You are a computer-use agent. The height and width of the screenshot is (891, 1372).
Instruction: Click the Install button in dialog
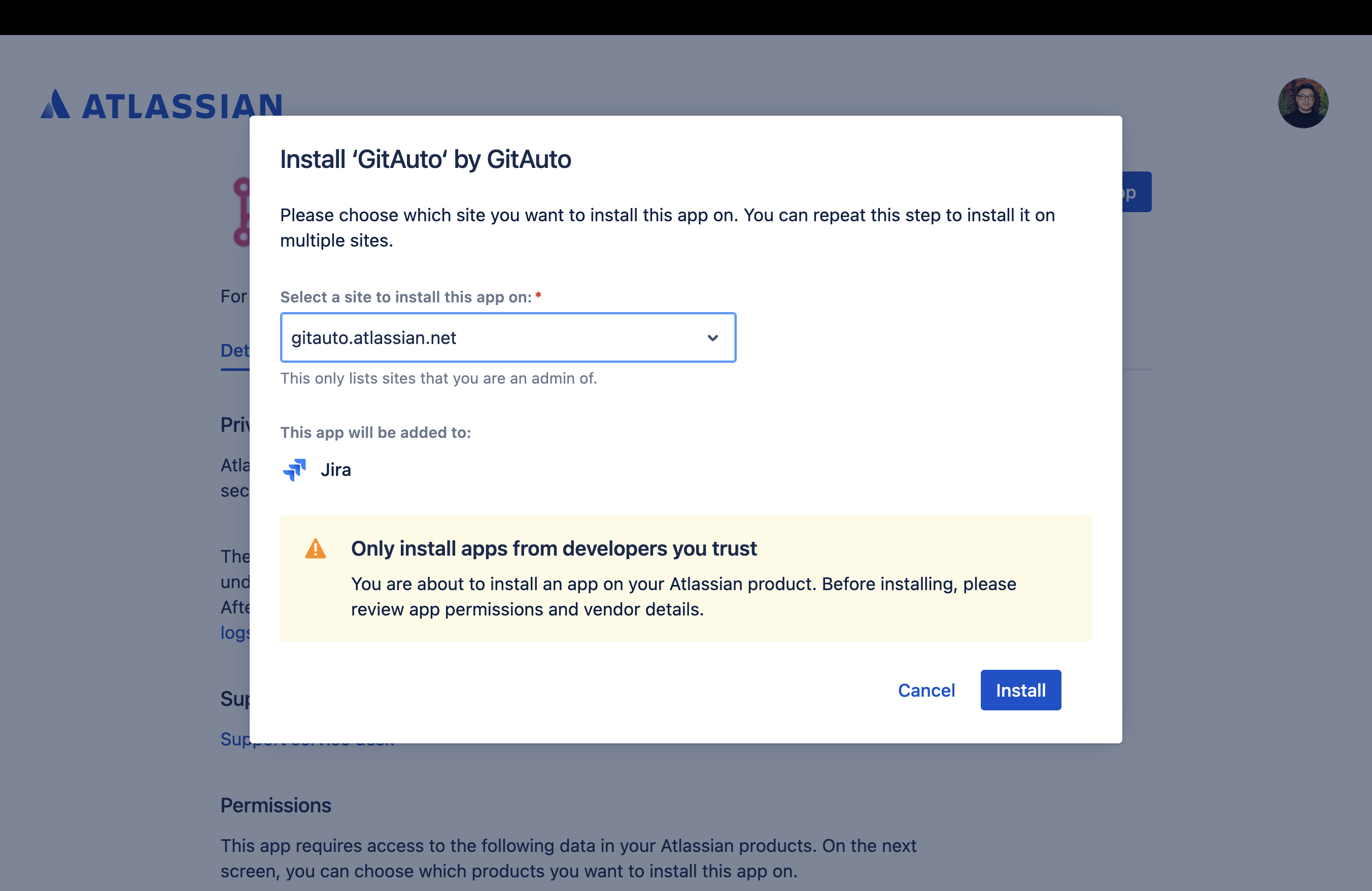coord(1020,690)
